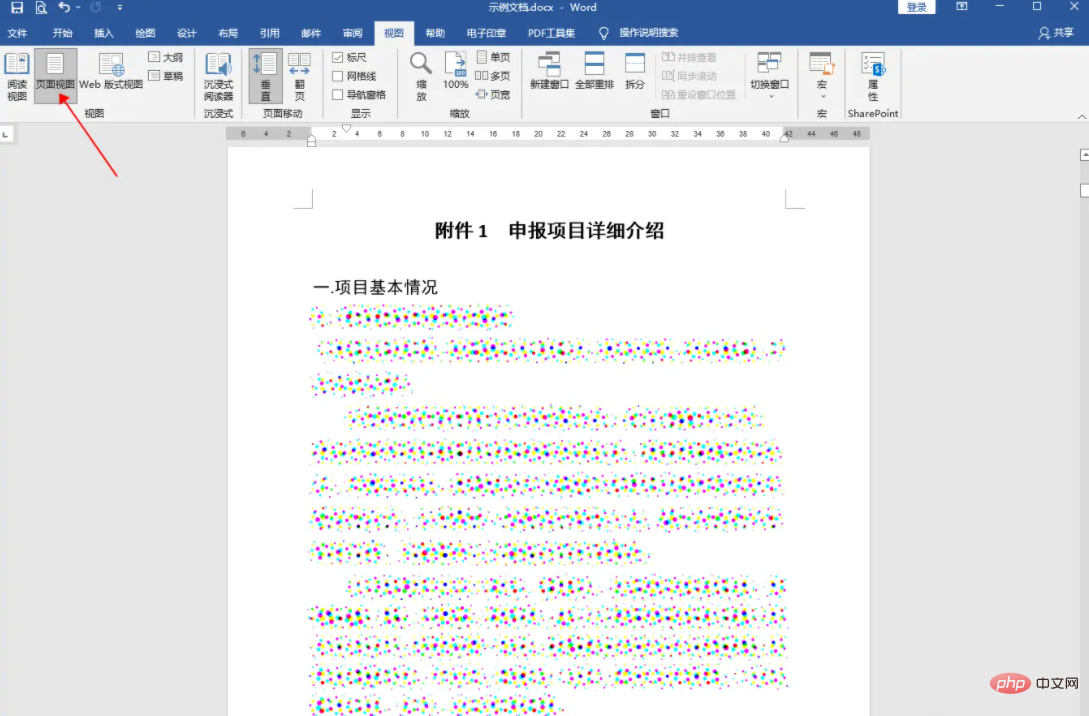
Task: Click the Share (共享) button
Action: click(x=1056, y=33)
